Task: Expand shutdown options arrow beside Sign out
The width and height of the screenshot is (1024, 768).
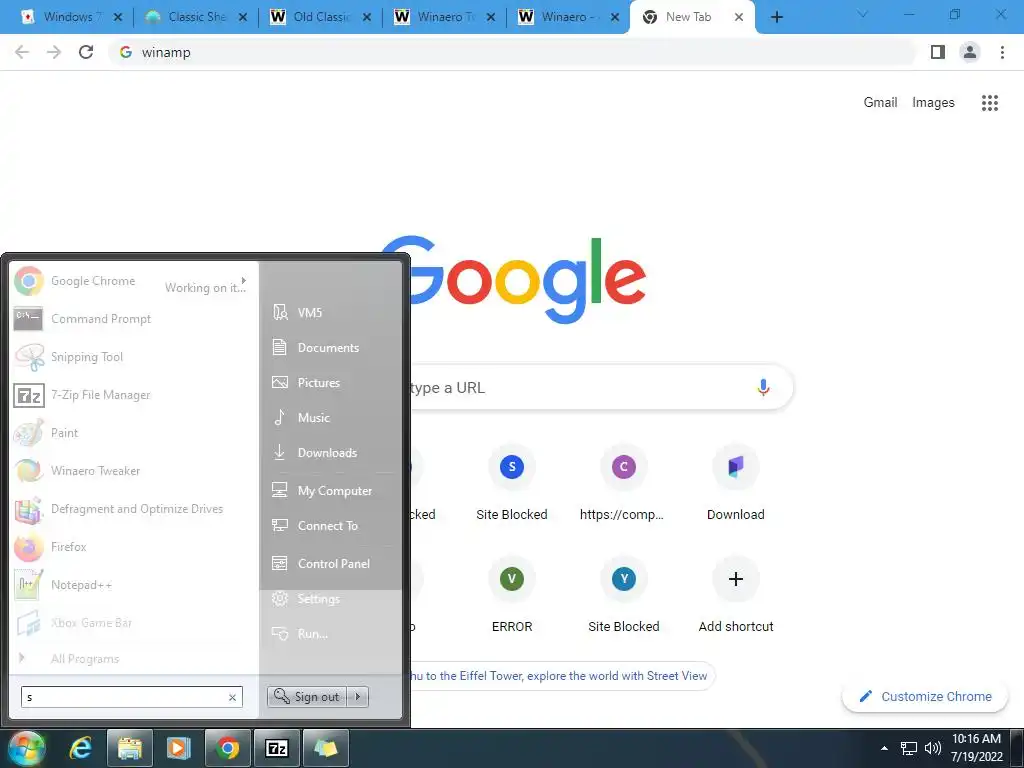Action: click(358, 697)
